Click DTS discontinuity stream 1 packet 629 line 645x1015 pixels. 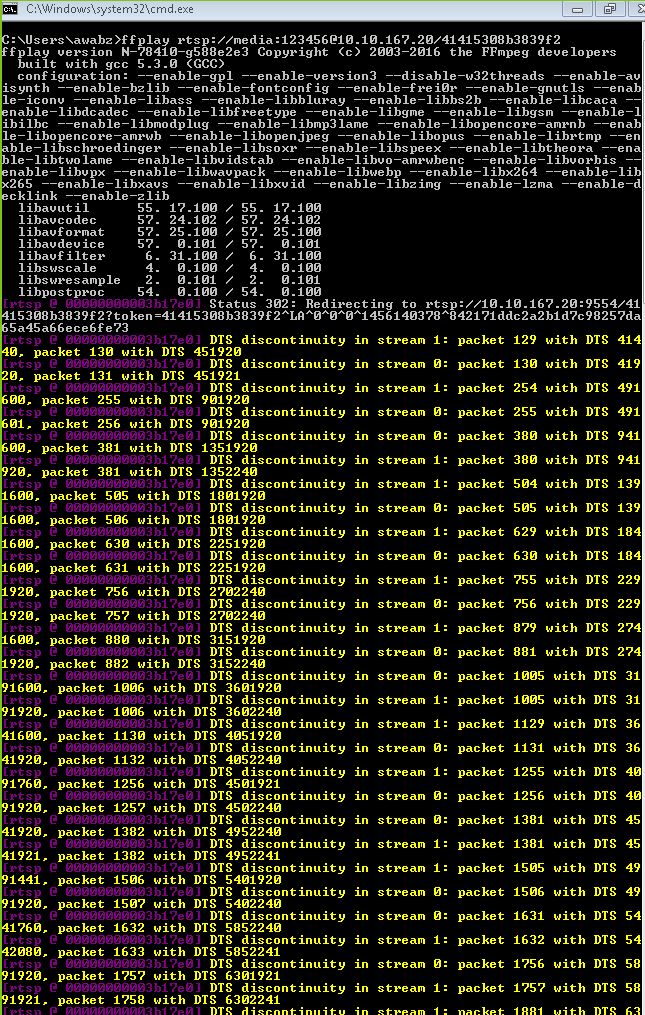[321, 531]
